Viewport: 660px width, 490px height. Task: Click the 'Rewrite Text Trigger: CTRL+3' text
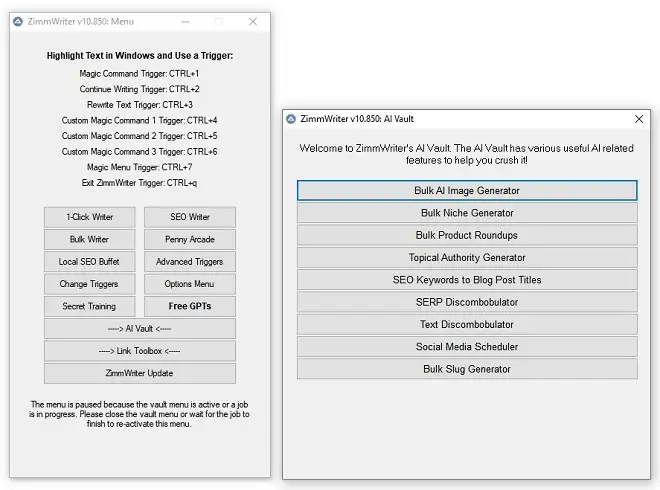pyautogui.click(x=140, y=105)
